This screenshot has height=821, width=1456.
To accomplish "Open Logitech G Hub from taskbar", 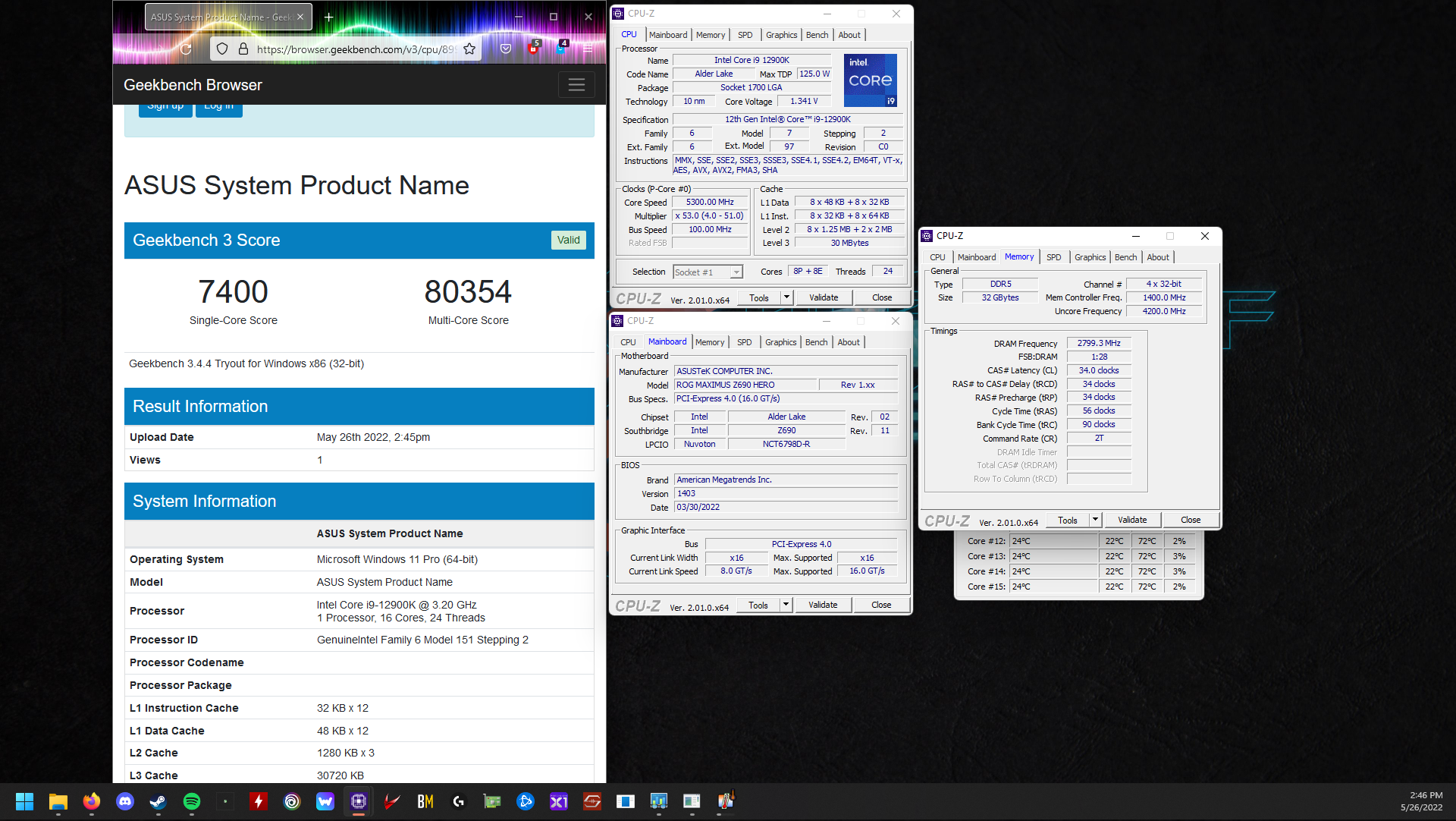I will click(459, 801).
